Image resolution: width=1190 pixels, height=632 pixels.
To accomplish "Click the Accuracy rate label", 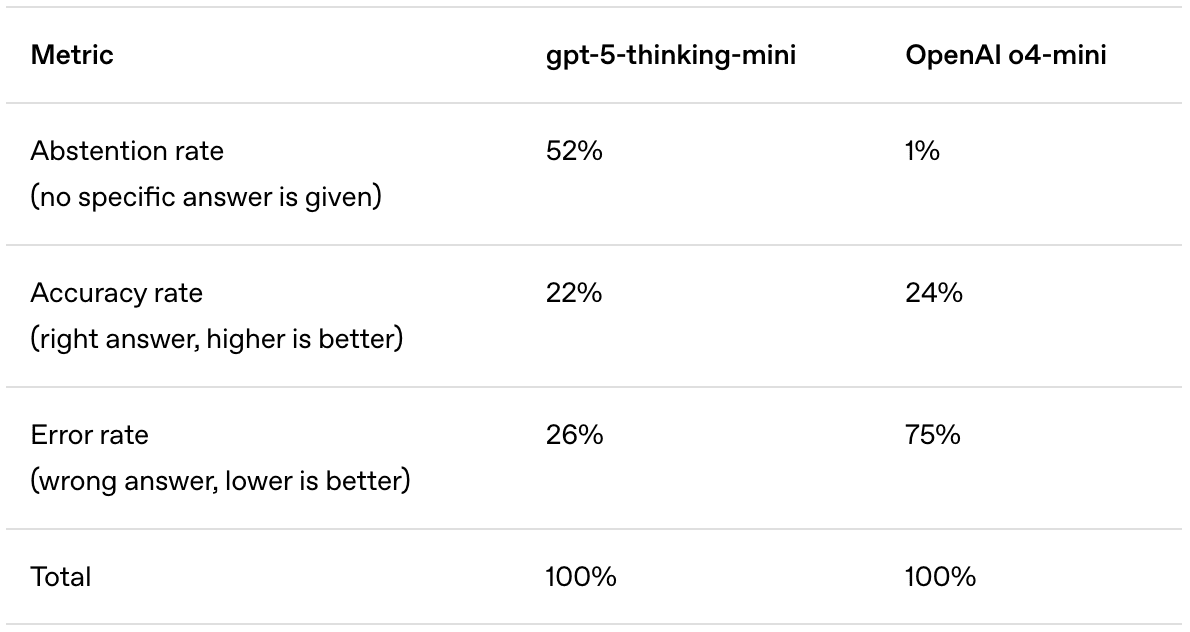I will [116, 293].
